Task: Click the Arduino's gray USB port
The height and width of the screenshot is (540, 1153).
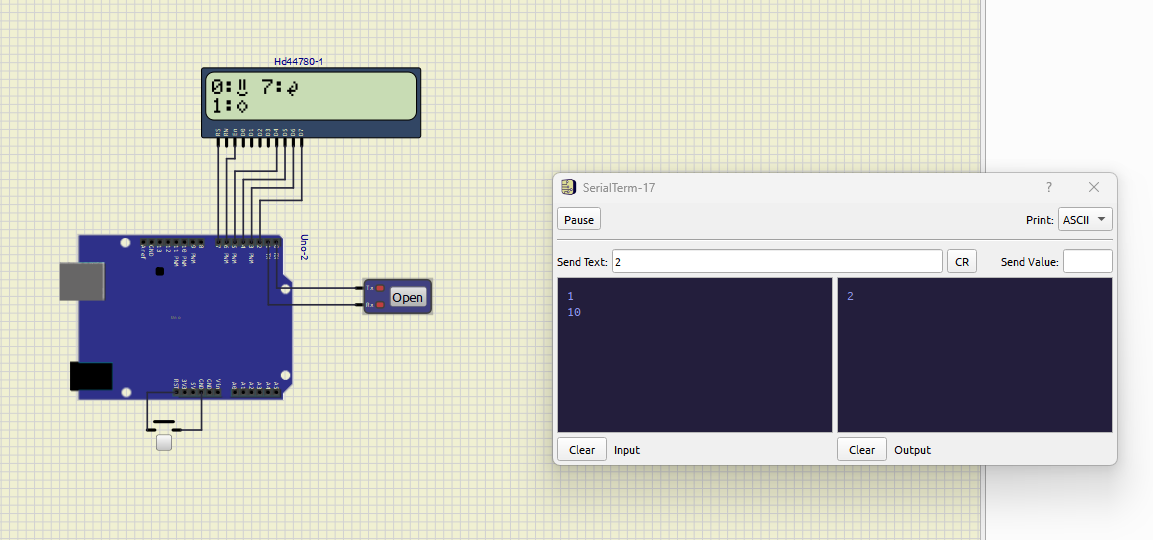Action: [81, 281]
